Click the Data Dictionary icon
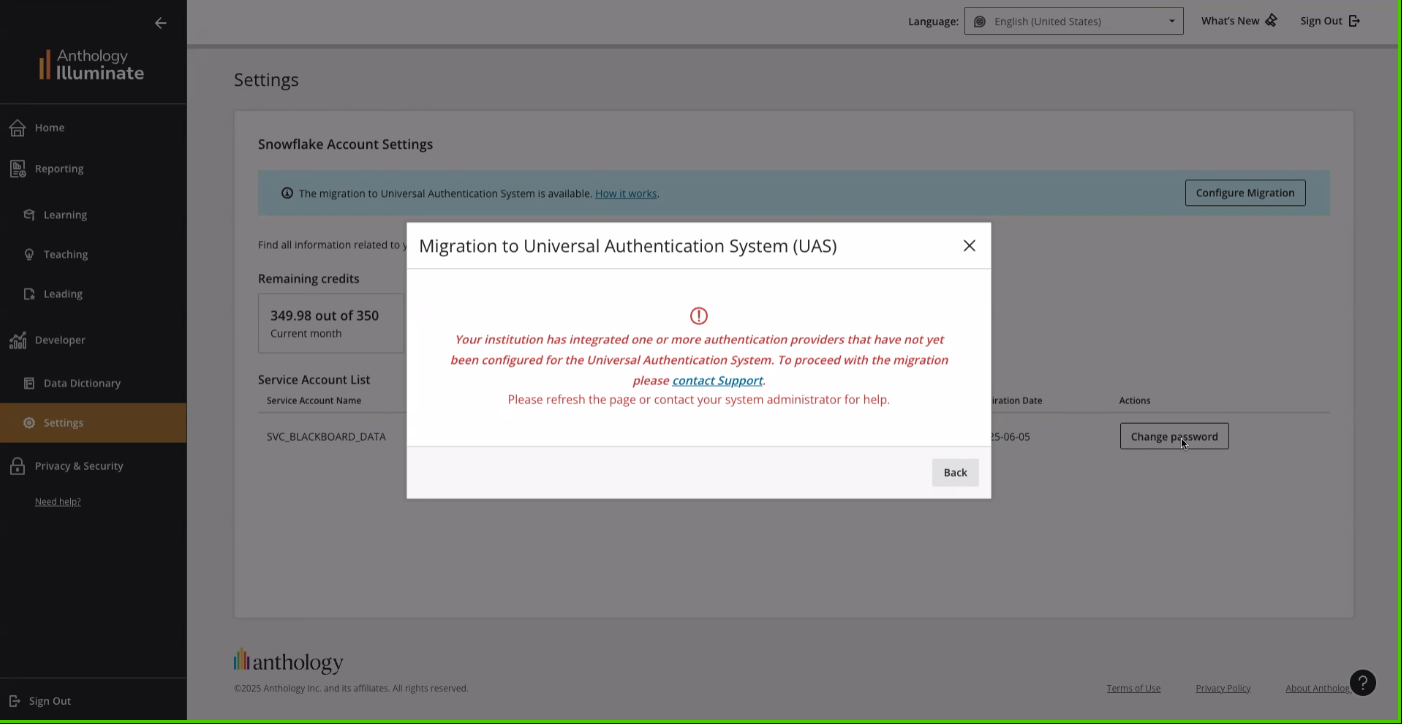Viewport: 1402px width, 724px height. pos(29,383)
